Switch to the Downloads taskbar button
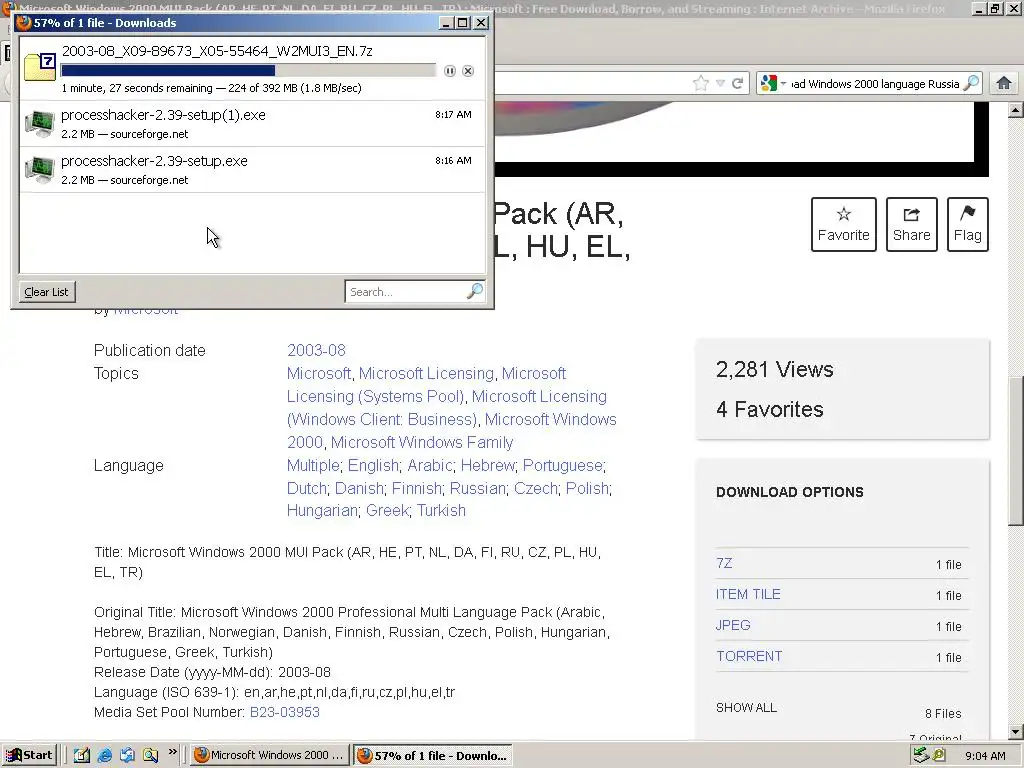 (x=432, y=756)
